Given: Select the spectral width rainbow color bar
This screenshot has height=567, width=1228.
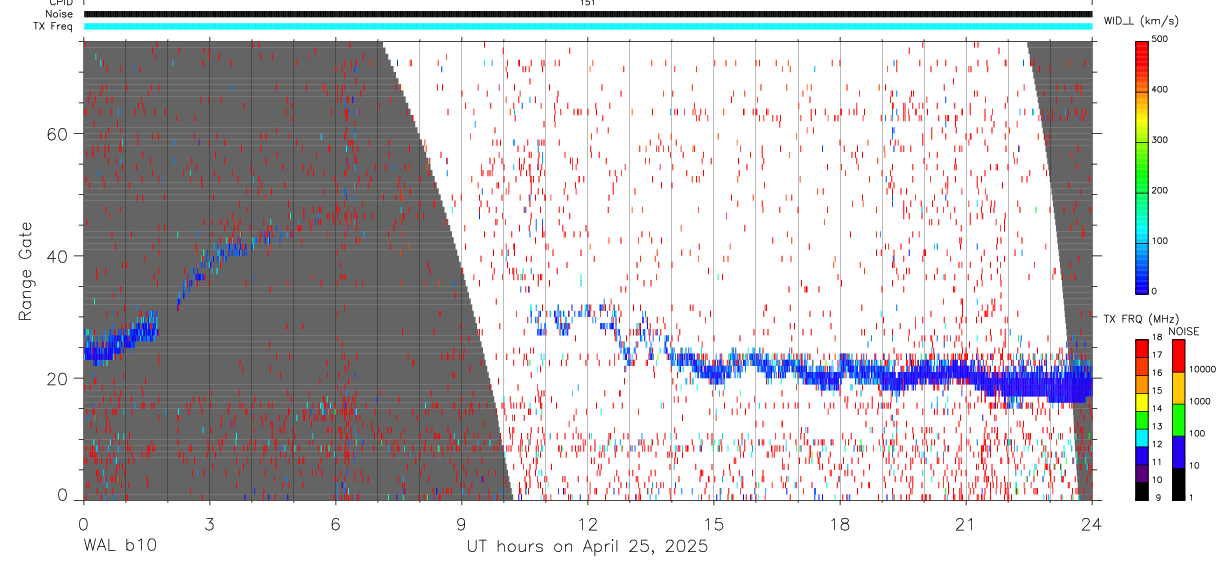Looking at the screenshot, I should (x=1142, y=166).
